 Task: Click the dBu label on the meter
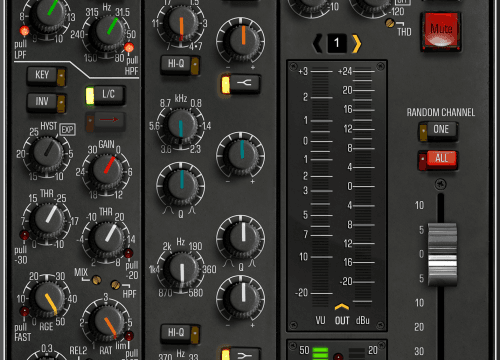(363, 321)
